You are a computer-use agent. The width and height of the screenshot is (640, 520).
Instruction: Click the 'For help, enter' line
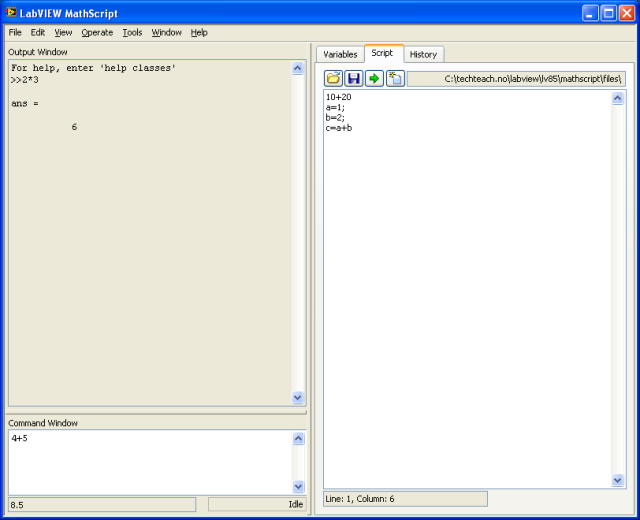(93, 68)
